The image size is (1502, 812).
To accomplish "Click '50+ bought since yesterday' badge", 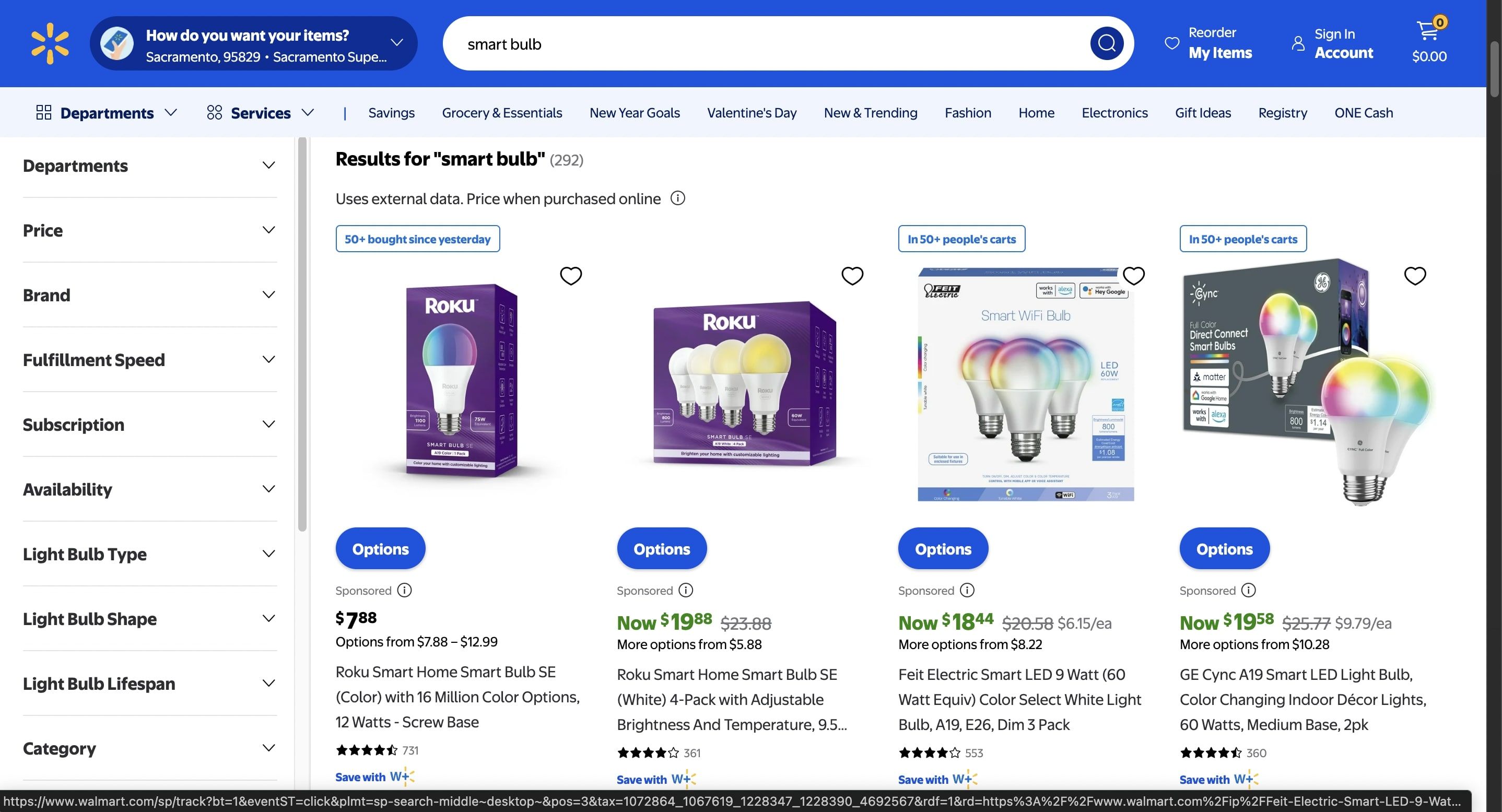I will [417, 239].
